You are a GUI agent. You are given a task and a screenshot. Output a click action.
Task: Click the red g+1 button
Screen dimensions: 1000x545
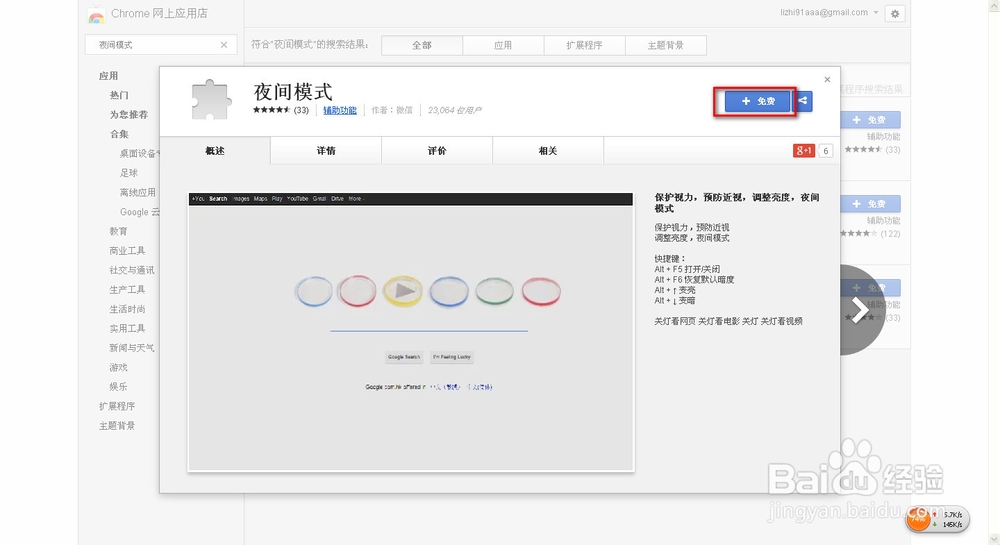[x=804, y=150]
